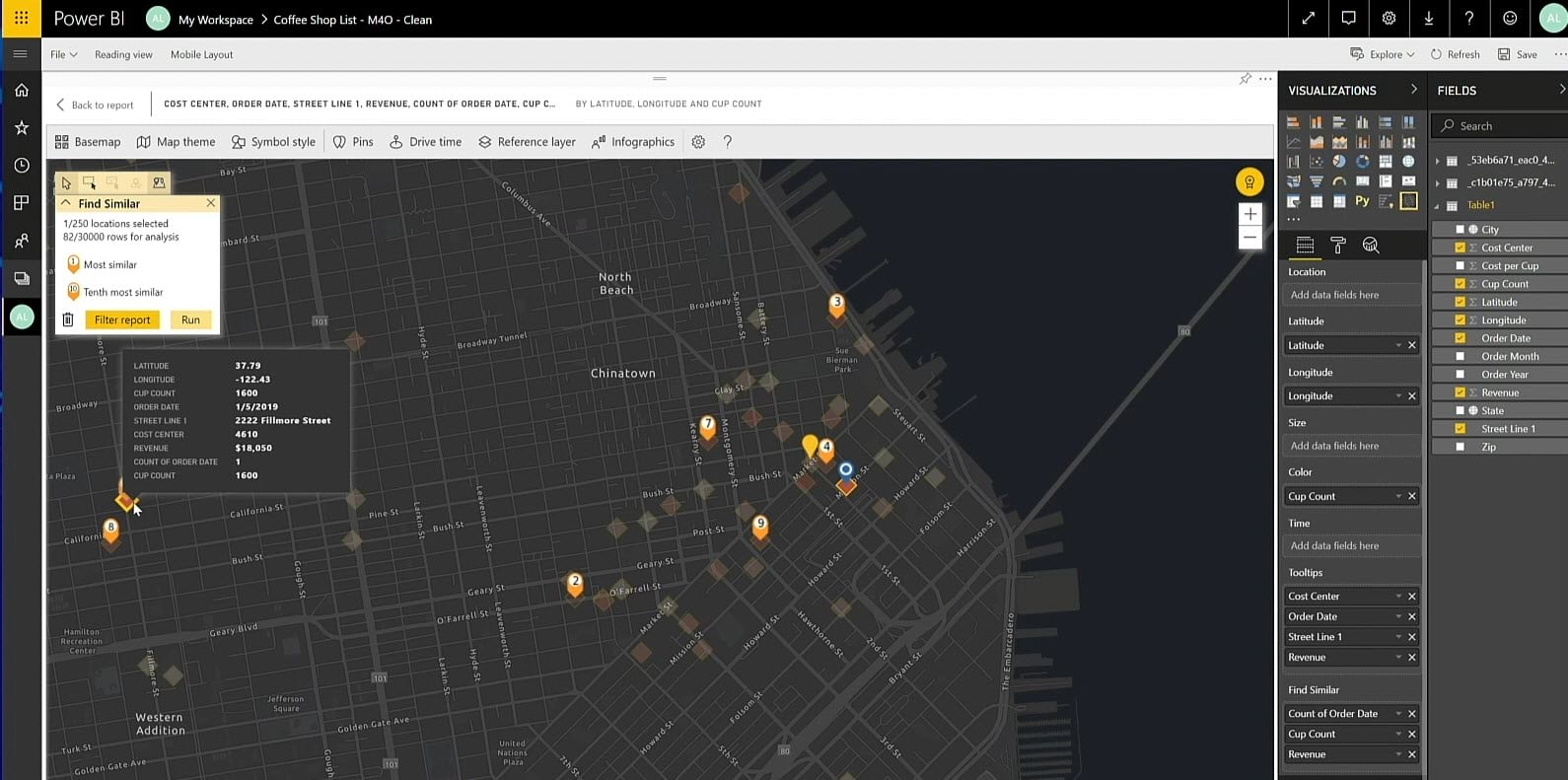This screenshot has width=1568, height=780.
Task: Enable the Zip field checkbox
Action: point(1461,447)
